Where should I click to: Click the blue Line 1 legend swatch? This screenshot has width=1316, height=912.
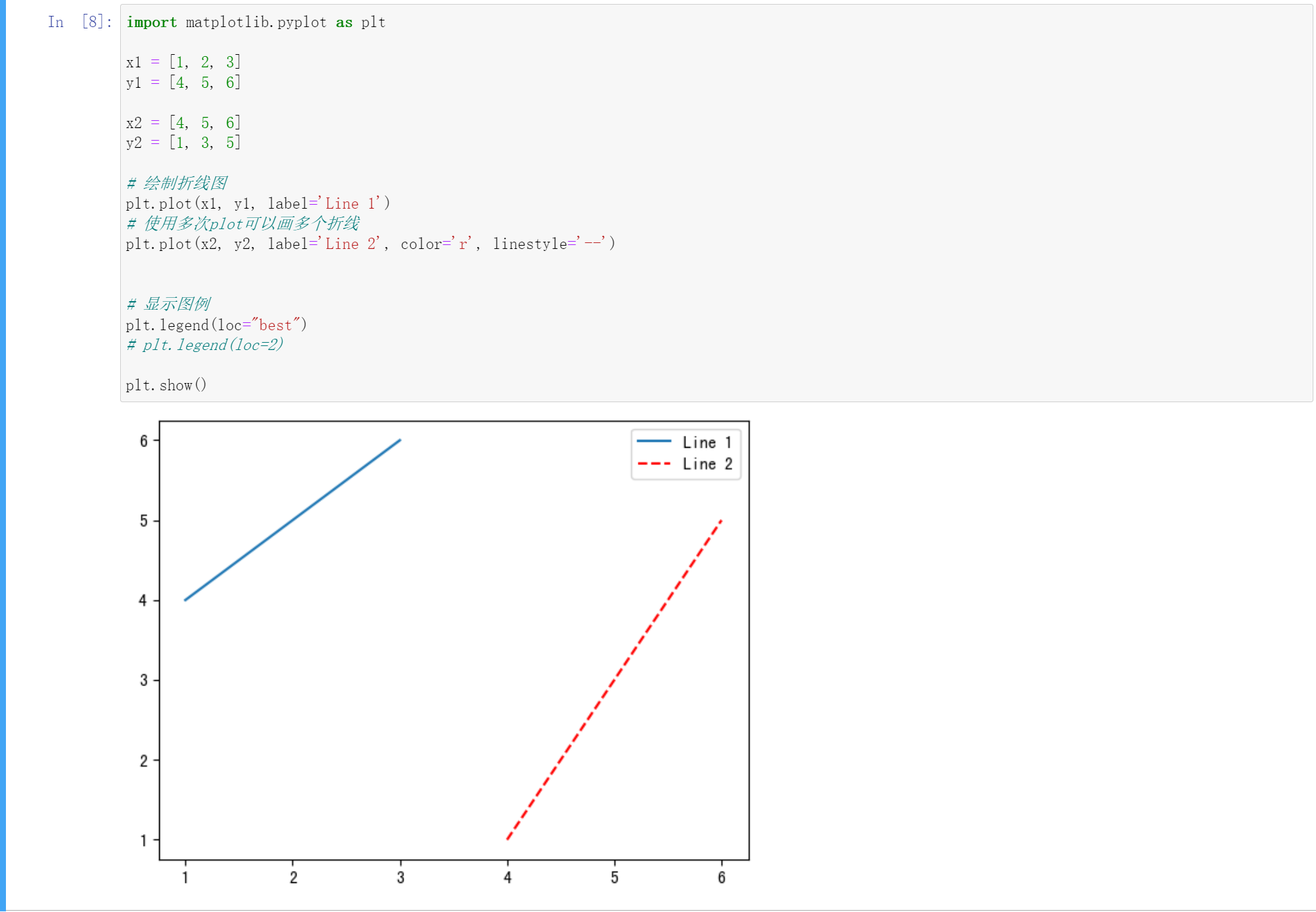point(654,441)
